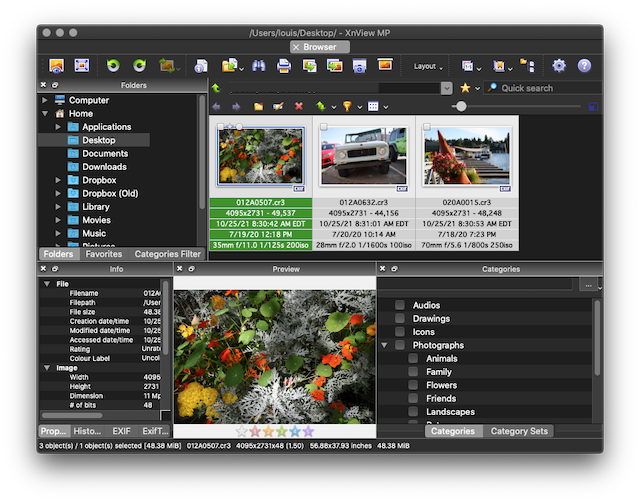Viewport: 640px width, 502px height.
Task: Switch to the Favorites tab
Action: pyautogui.click(x=104, y=254)
